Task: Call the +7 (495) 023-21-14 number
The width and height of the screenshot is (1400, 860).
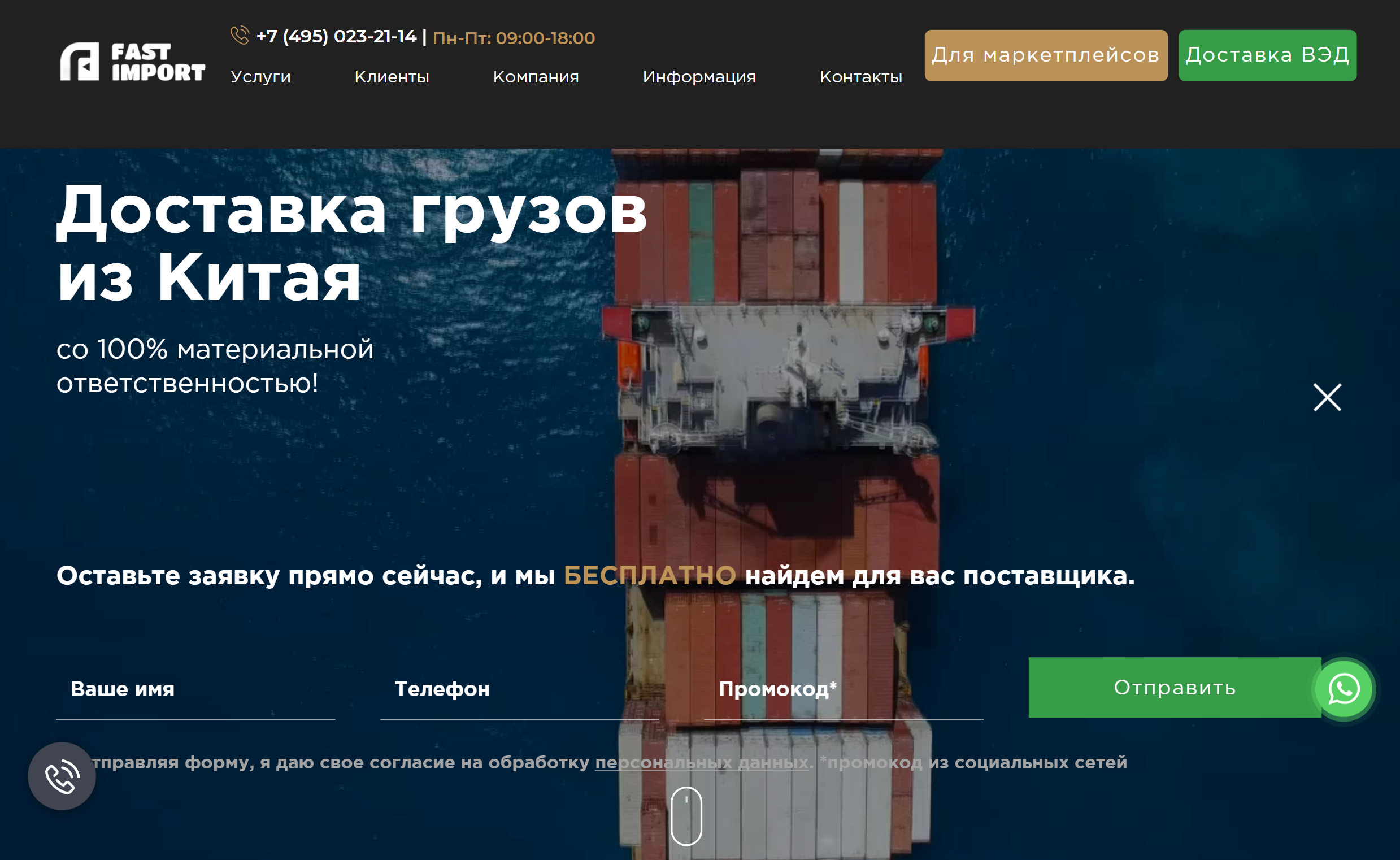Action: (x=336, y=36)
